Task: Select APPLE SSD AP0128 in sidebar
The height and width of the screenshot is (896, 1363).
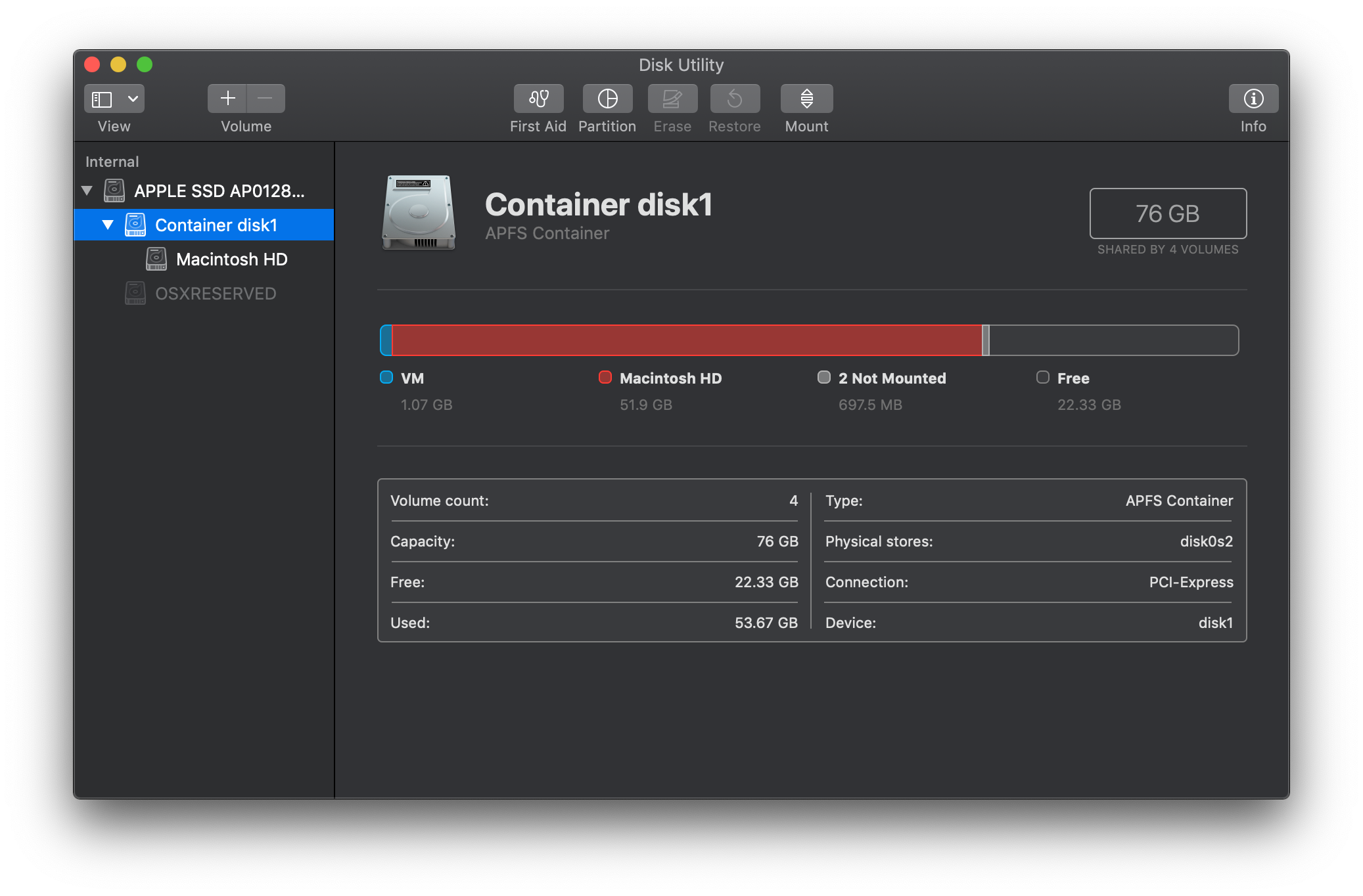Action: [x=204, y=190]
